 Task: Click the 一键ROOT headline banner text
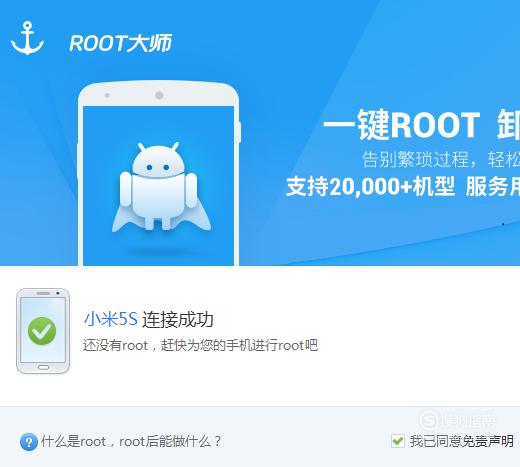pos(402,125)
